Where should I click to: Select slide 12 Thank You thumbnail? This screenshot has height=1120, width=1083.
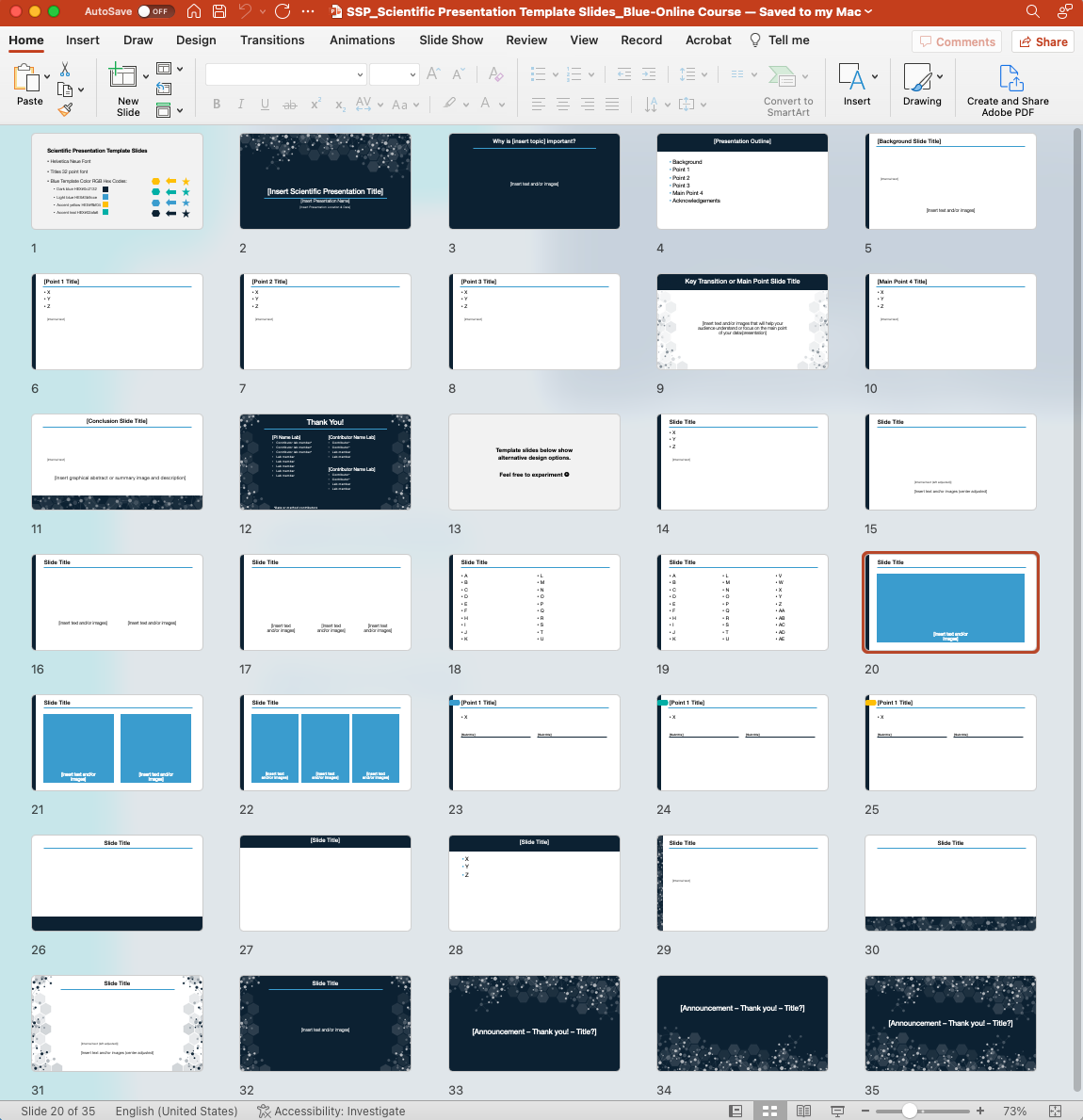point(325,462)
